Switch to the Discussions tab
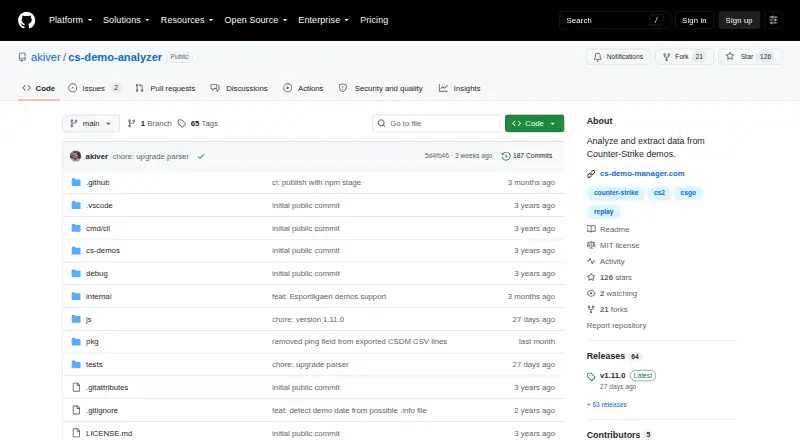This screenshot has width=800, height=440. 239,88
